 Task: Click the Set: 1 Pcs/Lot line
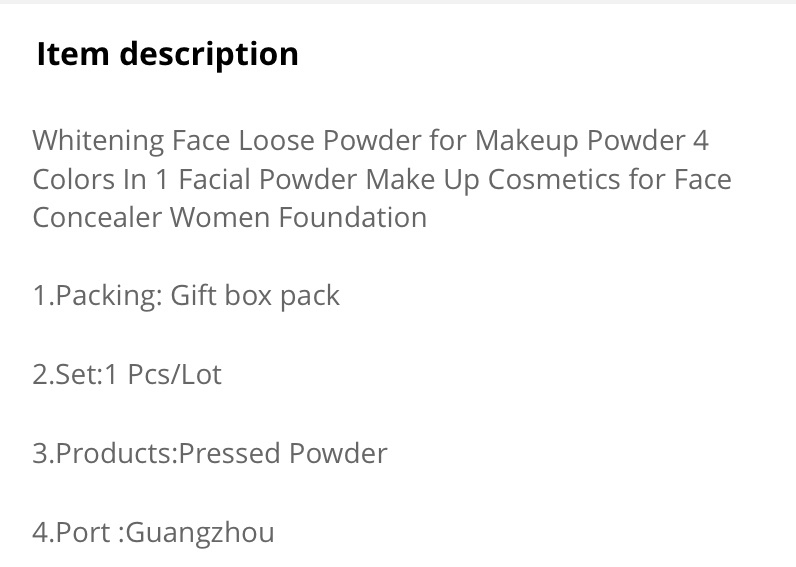[127, 375]
